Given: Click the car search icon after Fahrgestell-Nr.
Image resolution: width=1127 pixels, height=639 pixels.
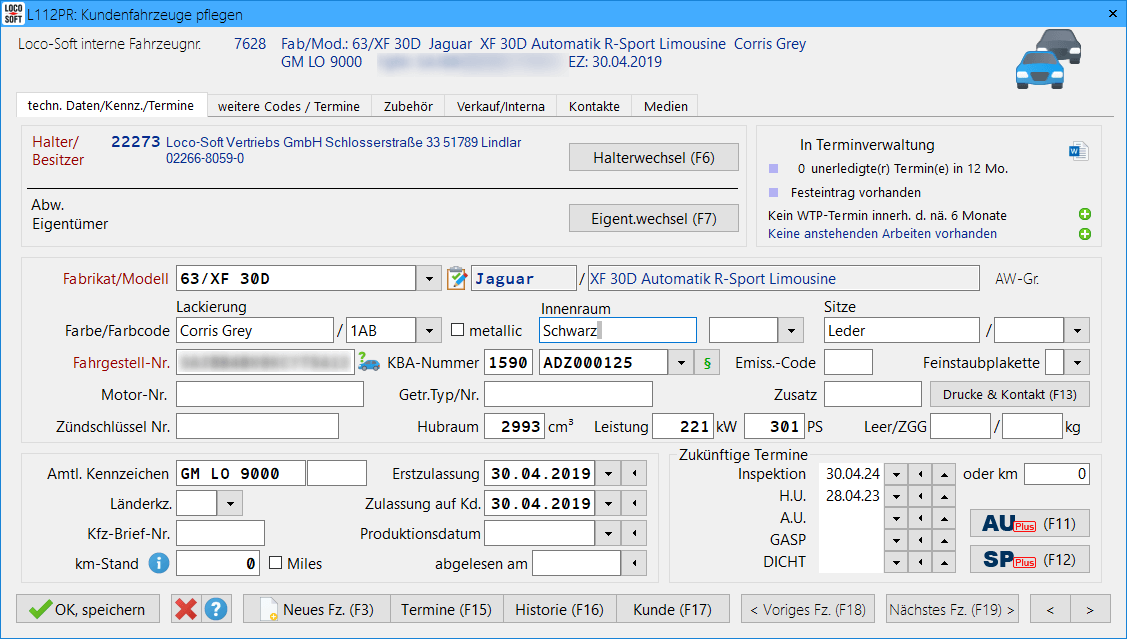Looking at the screenshot, I should click(x=369, y=363).
